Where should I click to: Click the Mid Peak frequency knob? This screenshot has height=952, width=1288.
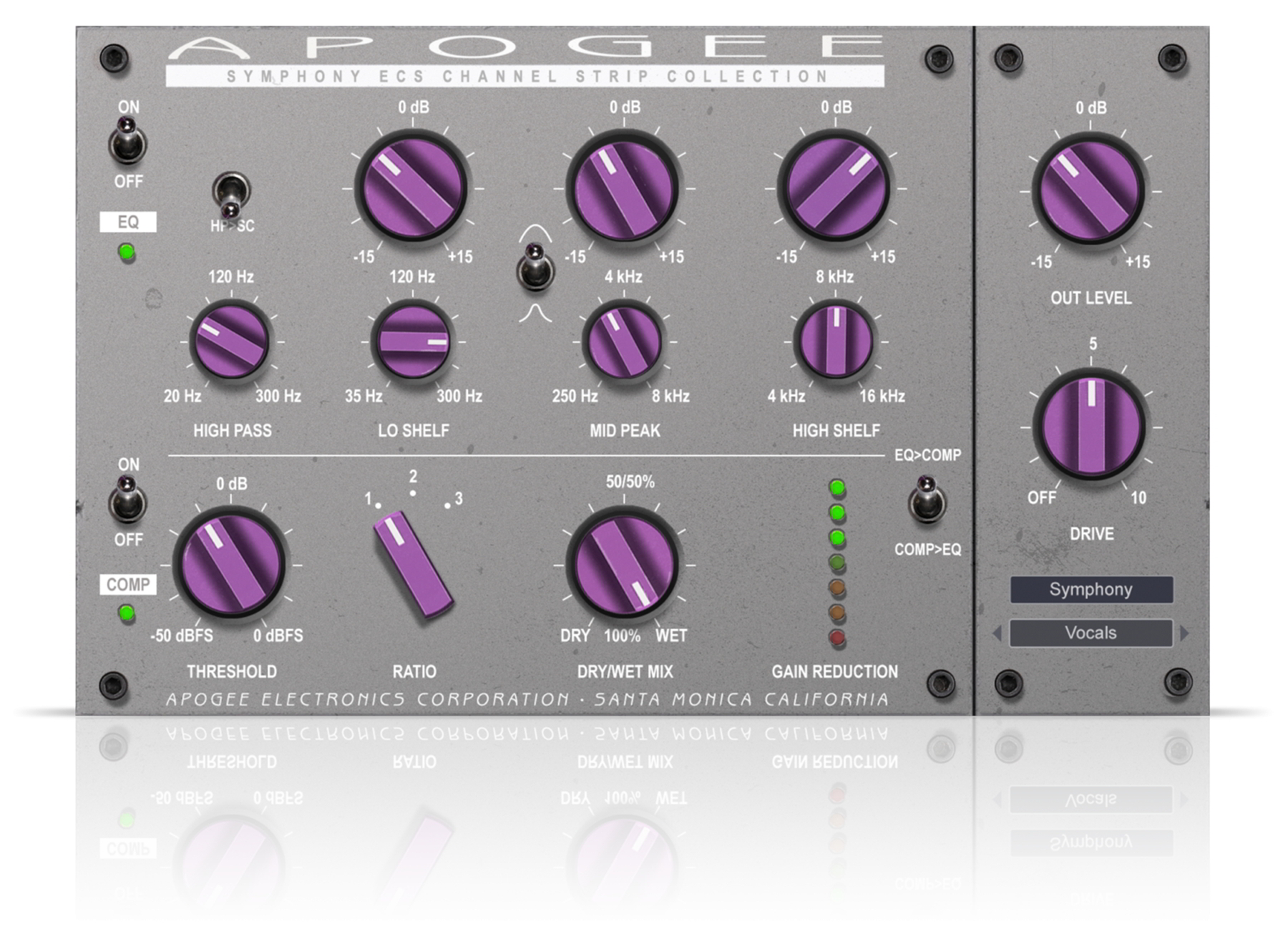[x=623, y=341]
